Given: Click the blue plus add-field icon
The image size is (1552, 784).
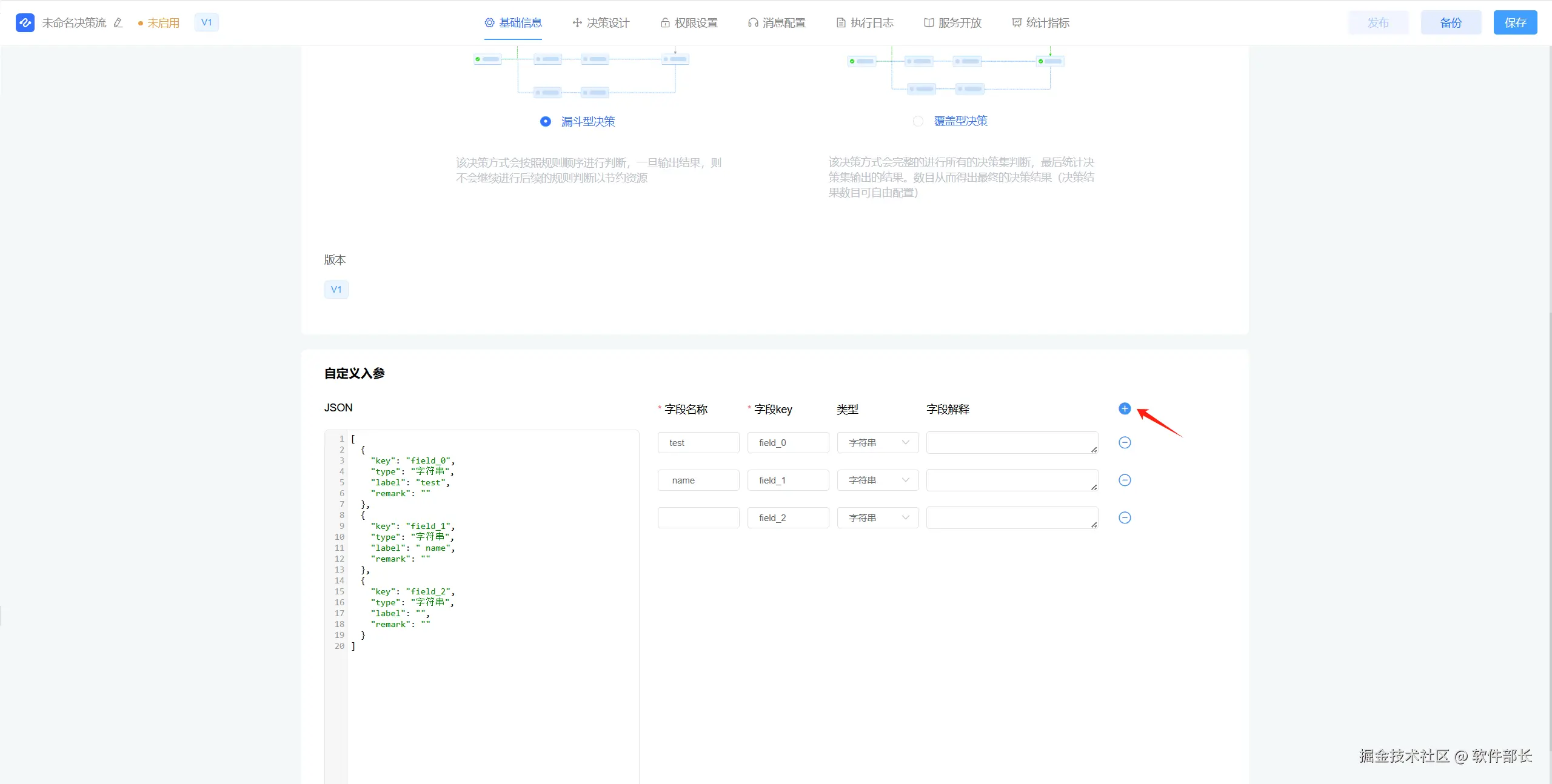Looking at the screenshot, I should click(1124, 409).
